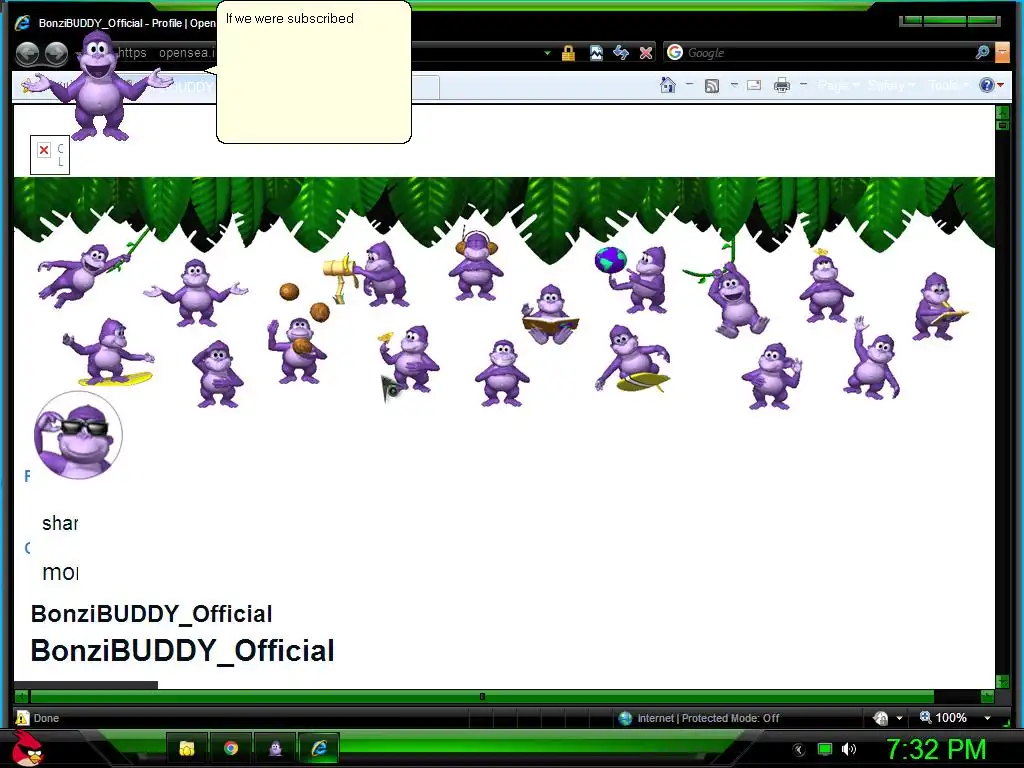Click the Internet Explorer logo in title bar

[22, 23]
